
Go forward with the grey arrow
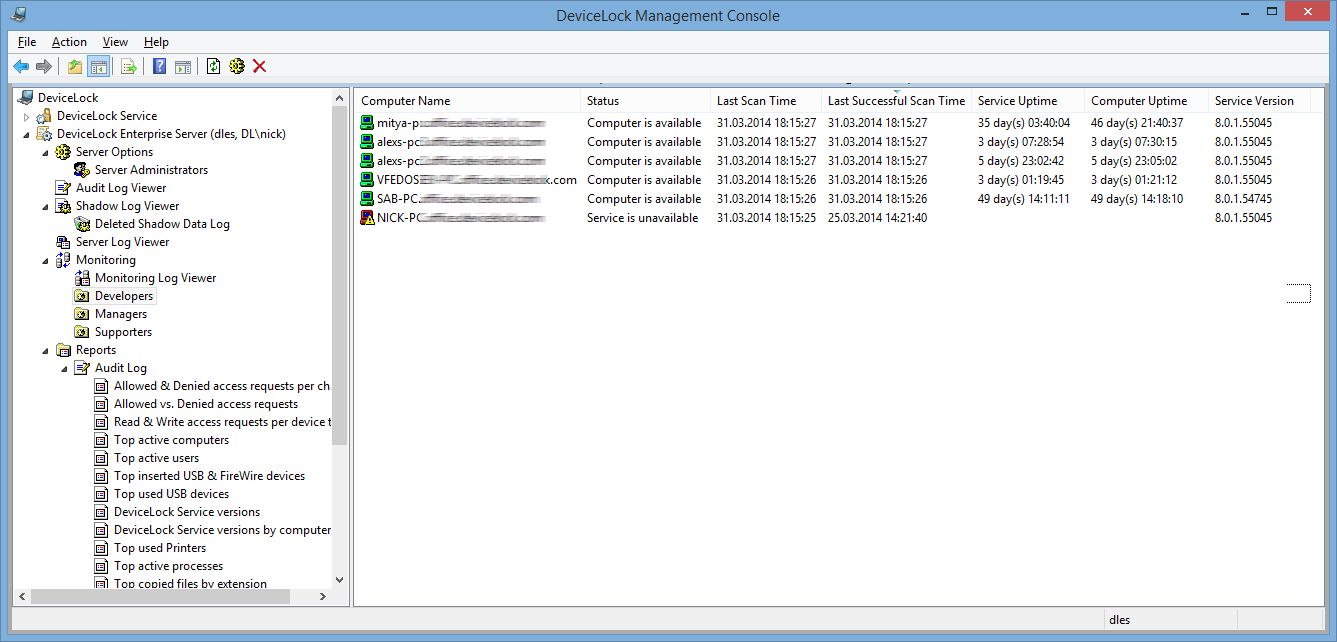[x=43, y=66]
